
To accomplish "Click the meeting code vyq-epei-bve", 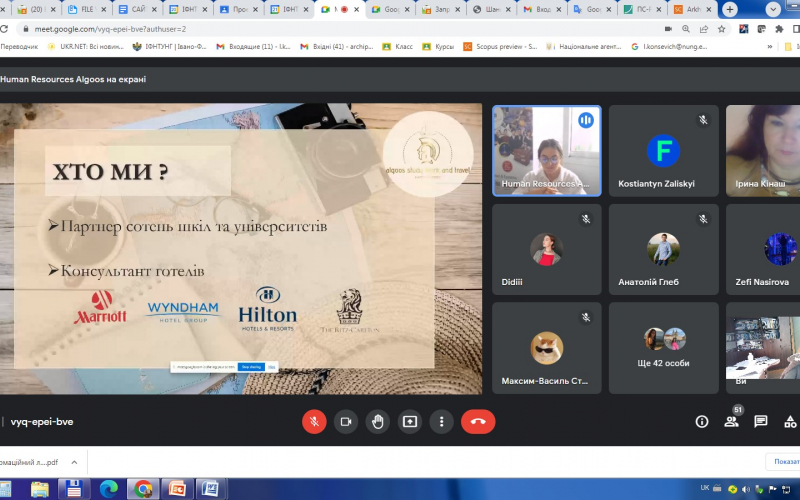I will coord(42,422).
